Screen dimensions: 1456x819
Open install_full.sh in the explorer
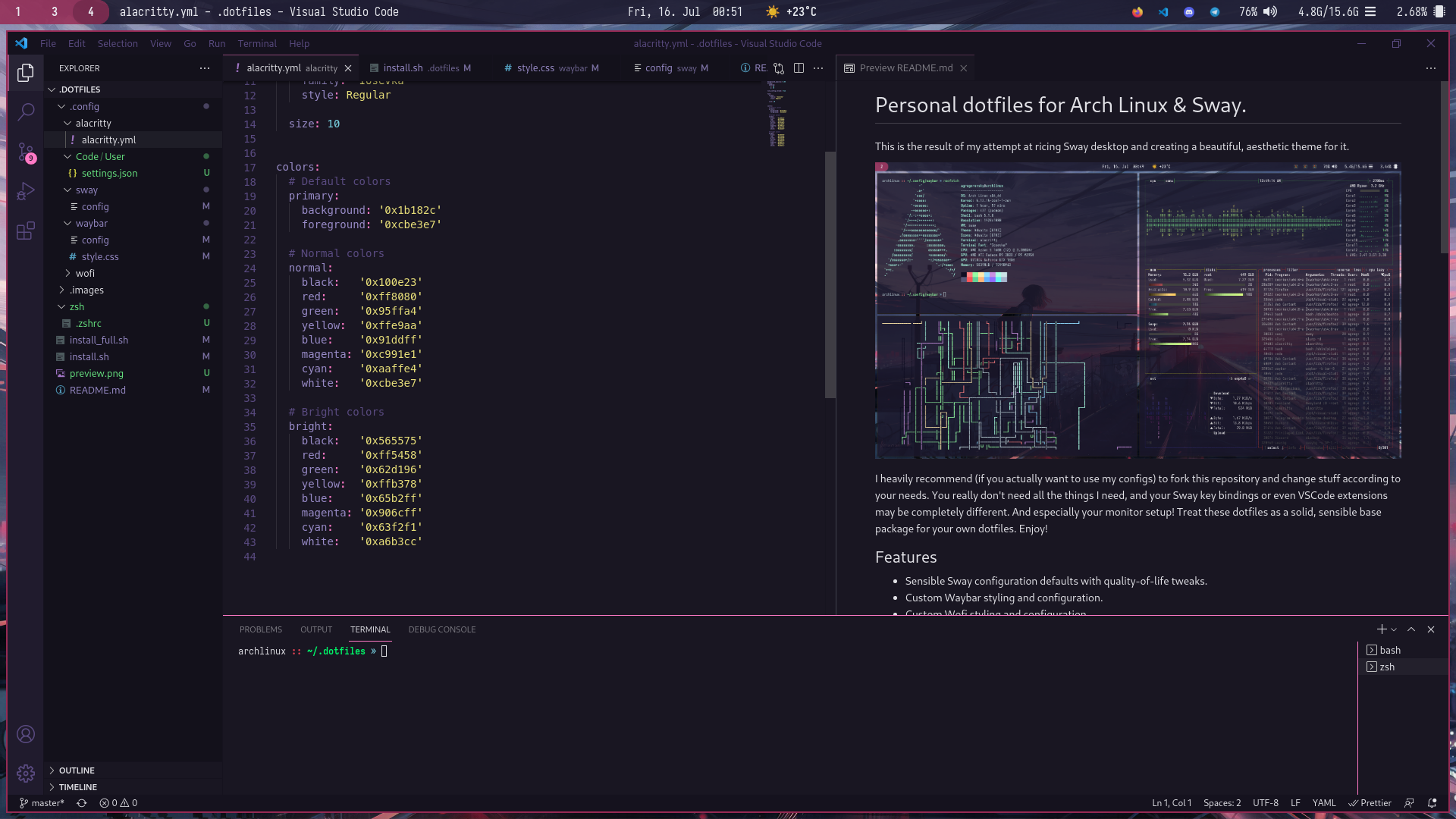(x=99, y=340)
